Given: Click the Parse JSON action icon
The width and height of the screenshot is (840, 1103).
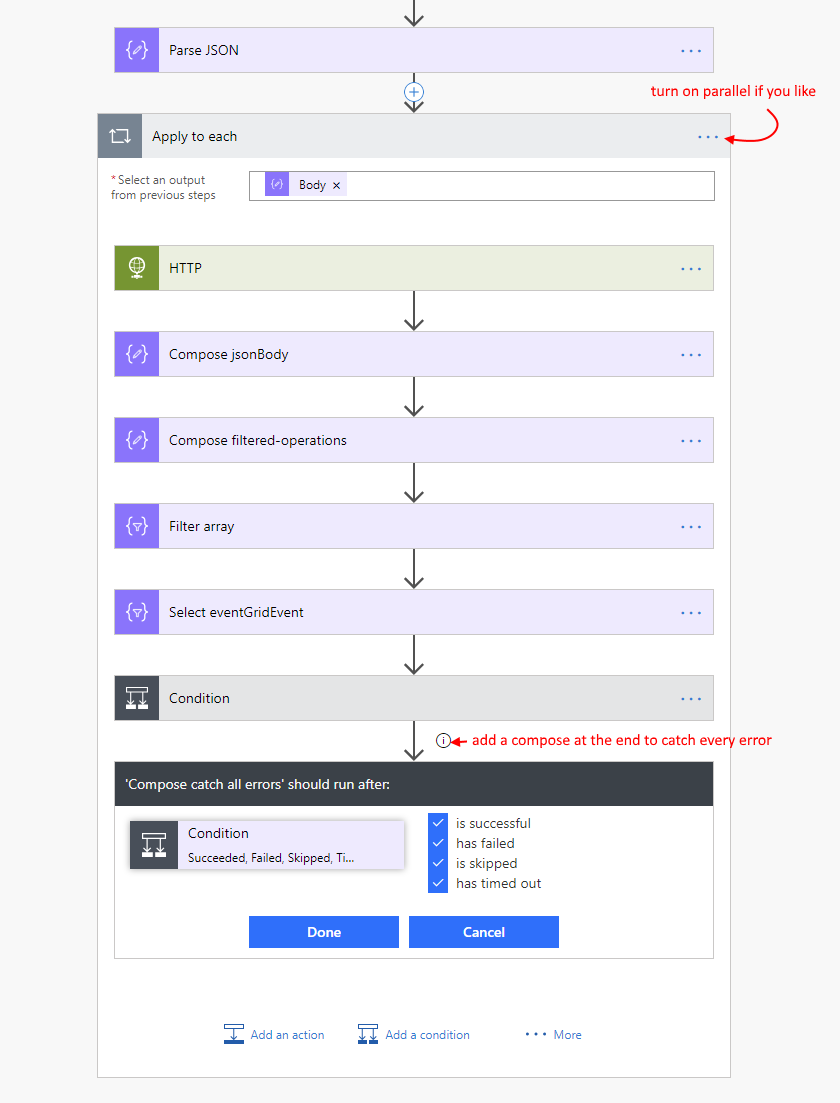Looking at the screenshot, I should [x=137, y=50].
